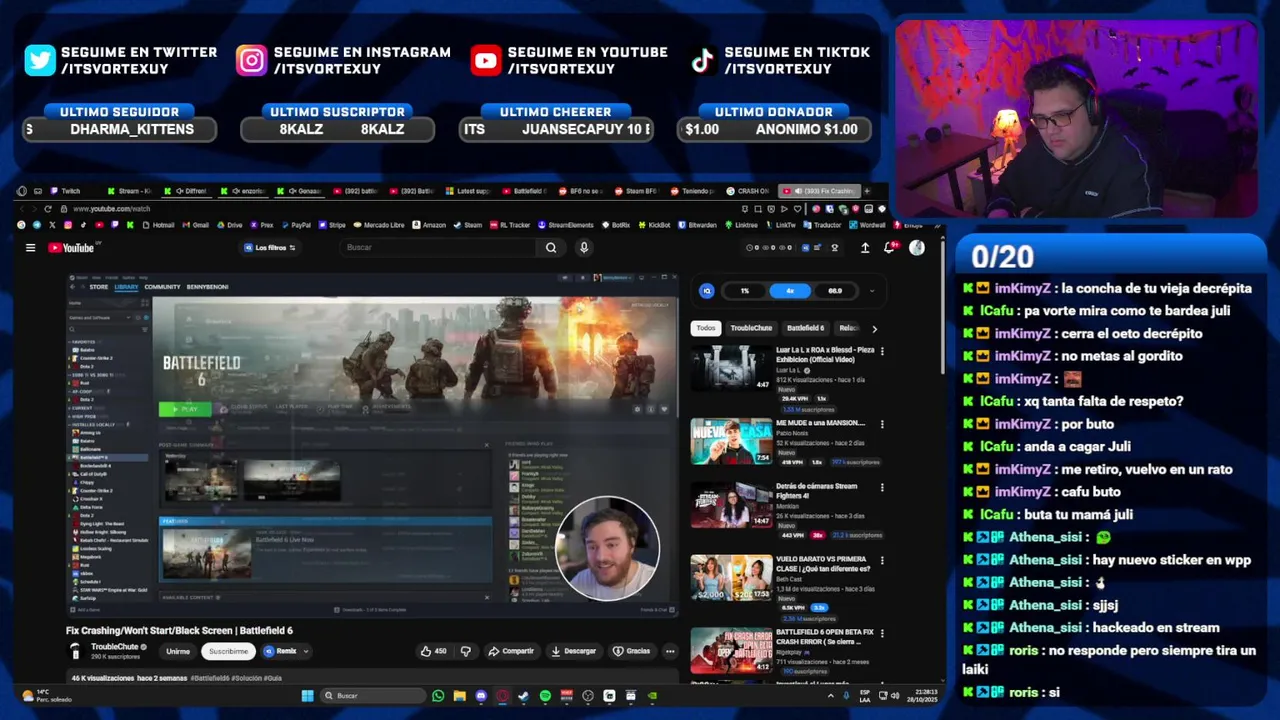Open the TroubleChute channel avatar
The image size is (1280, 720).
75,651
